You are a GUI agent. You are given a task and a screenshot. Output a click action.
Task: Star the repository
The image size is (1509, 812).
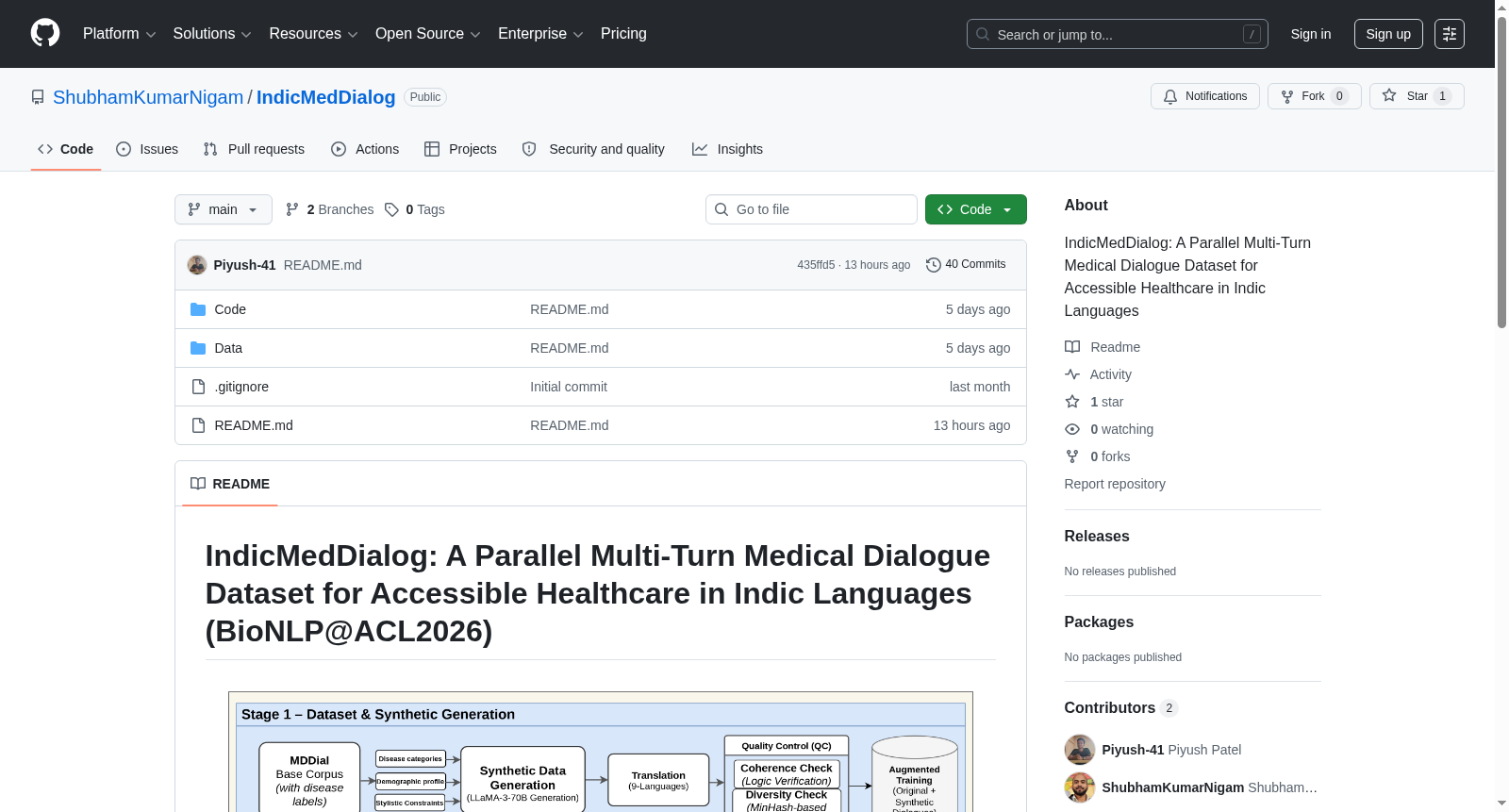[x=1416, y=96]
